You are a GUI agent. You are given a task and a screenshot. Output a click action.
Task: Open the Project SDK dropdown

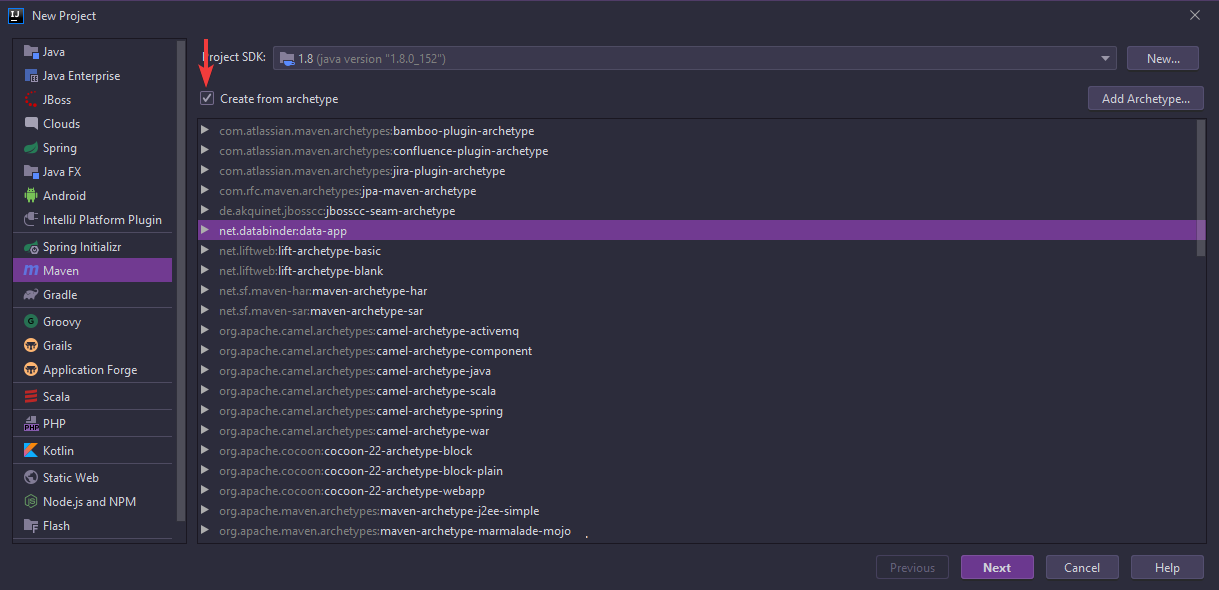pyautogui.click(x=695, y=59)
